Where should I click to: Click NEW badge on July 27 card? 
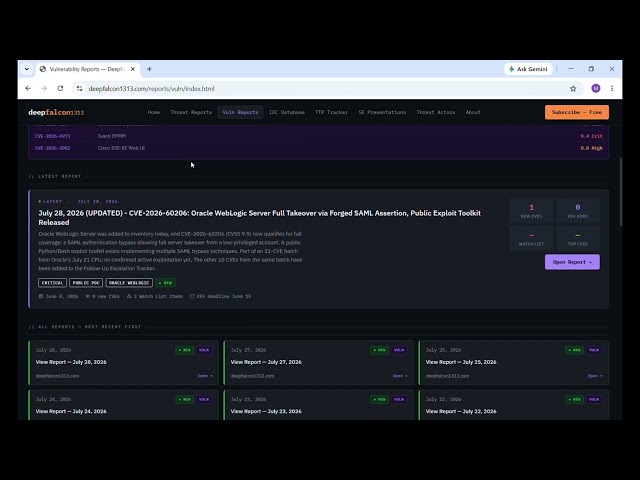tap(379, 350)
